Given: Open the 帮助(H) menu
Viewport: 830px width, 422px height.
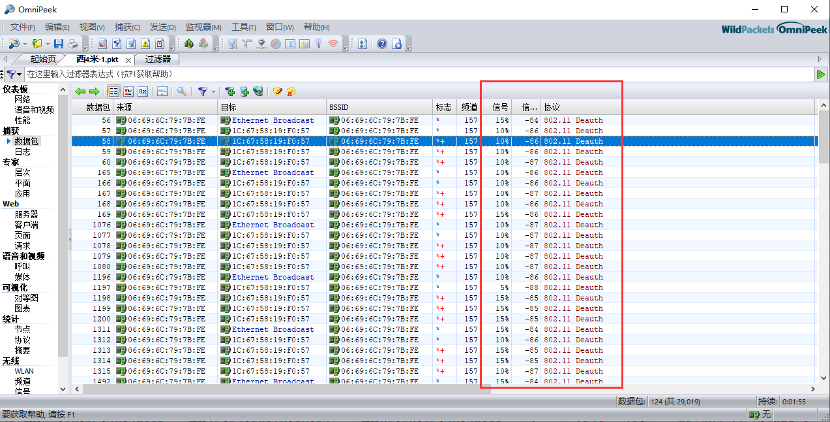Looking at the screenshot, I should 316,28.
